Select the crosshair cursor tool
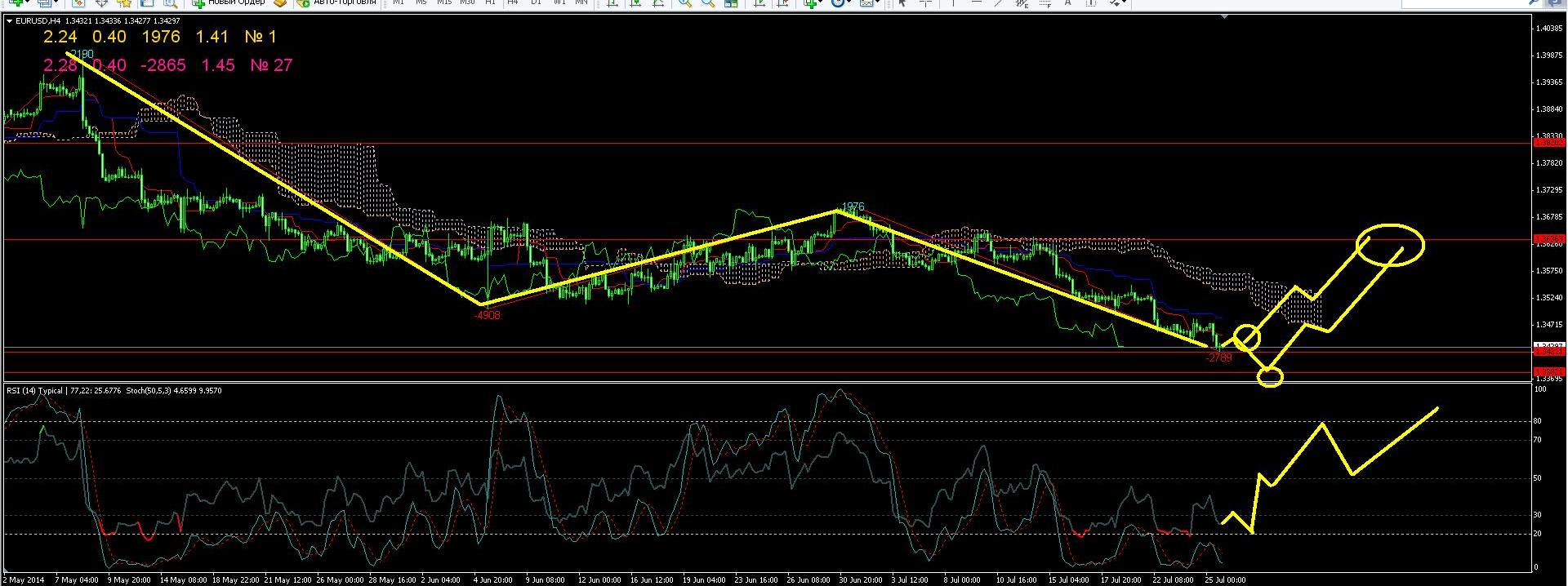Image resolution: width=1568 pixels, height=586 pixels. click(926, 3)
